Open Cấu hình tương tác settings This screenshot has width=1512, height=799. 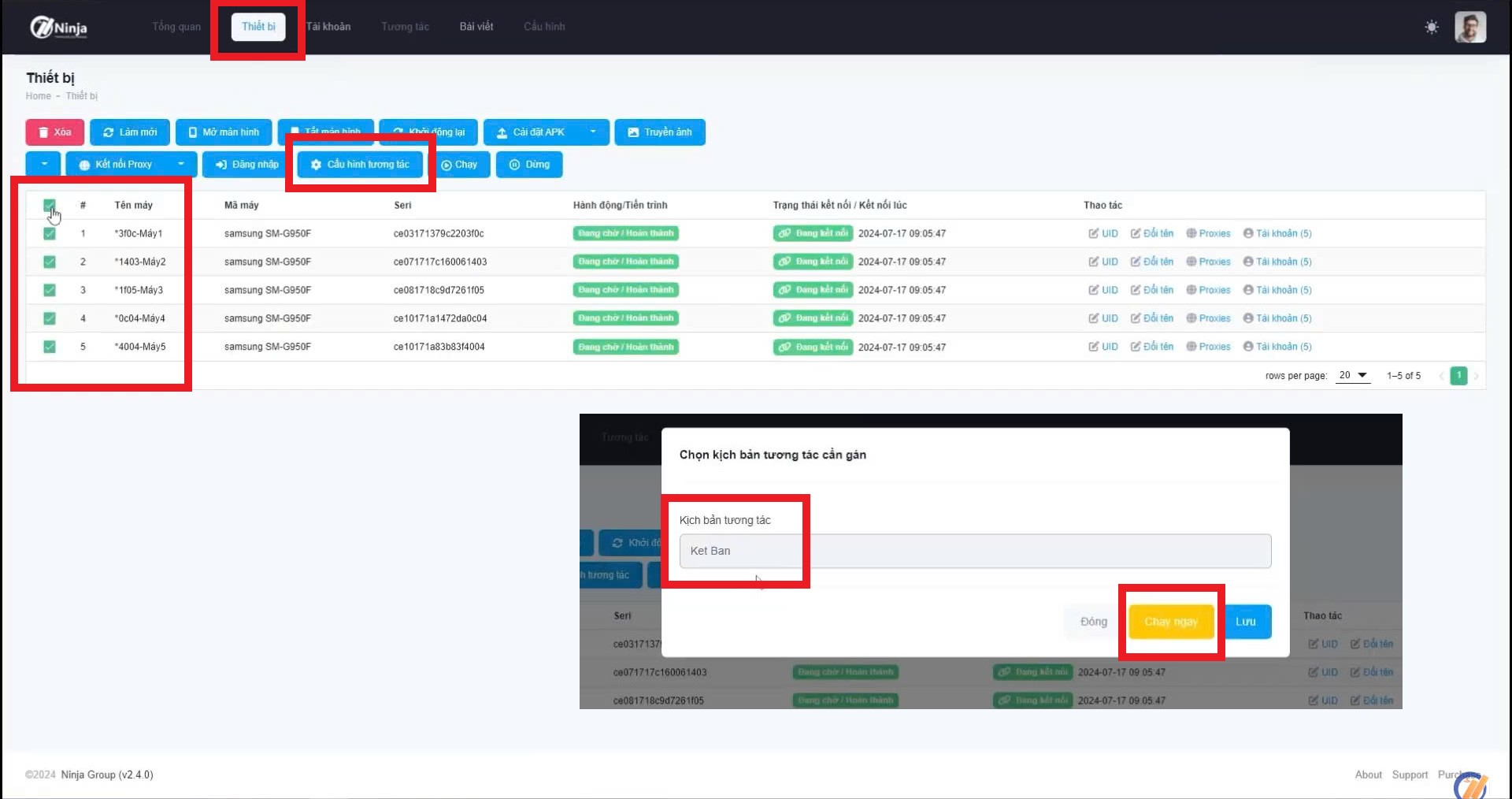coord(360,165)
